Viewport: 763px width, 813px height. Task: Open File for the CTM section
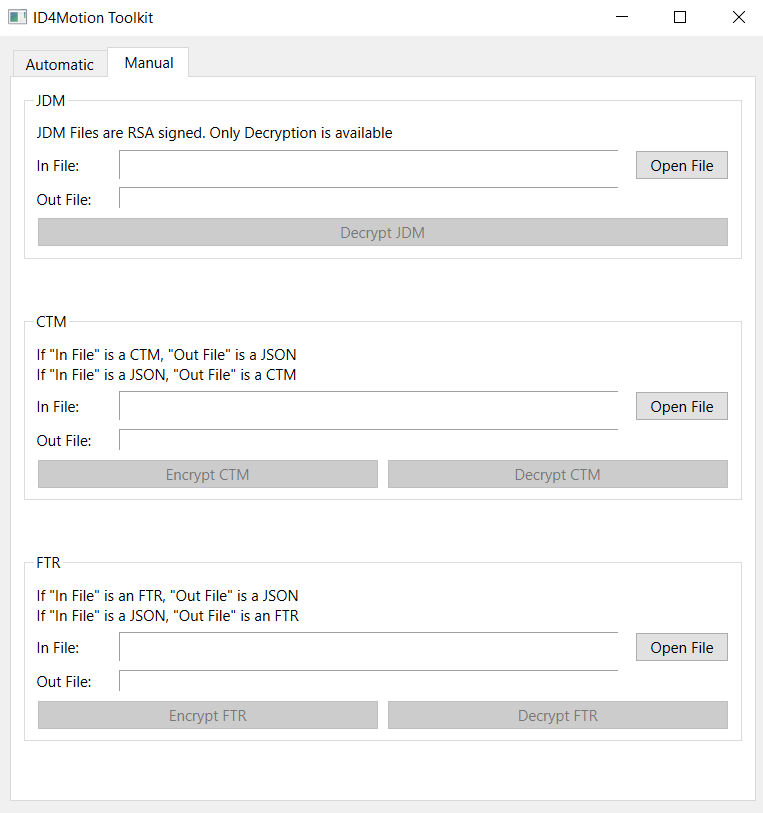(682, 406)
